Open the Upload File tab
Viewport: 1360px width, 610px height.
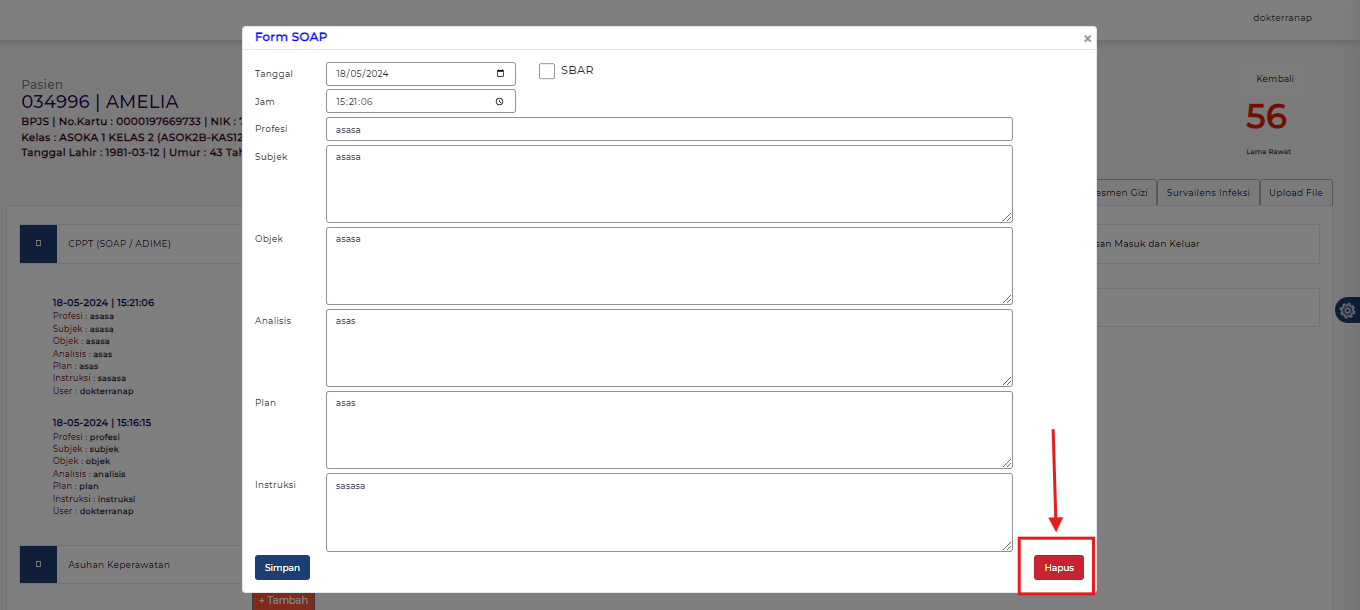coord(1295,193)
